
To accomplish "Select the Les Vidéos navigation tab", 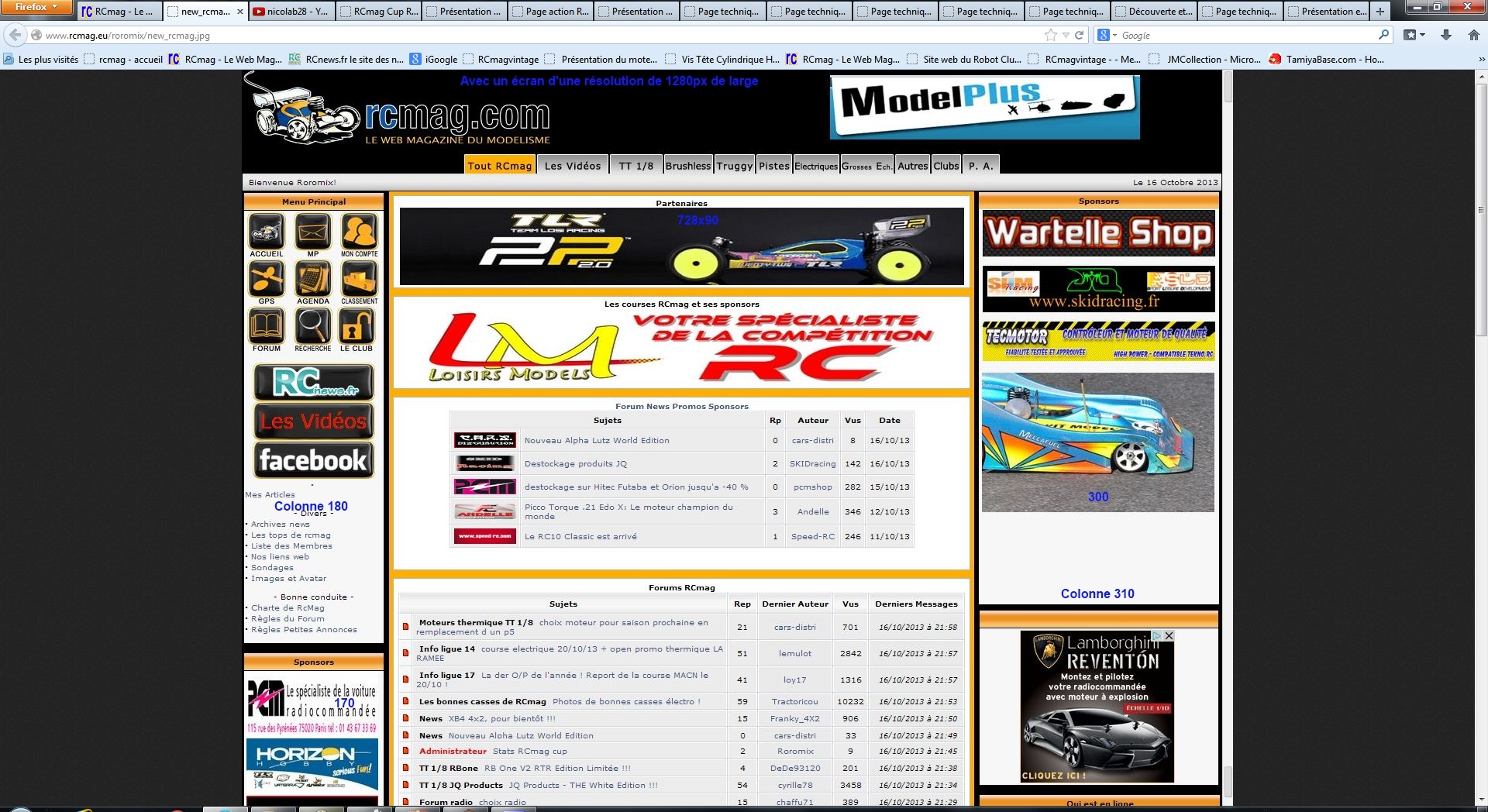I will (573, 165).
